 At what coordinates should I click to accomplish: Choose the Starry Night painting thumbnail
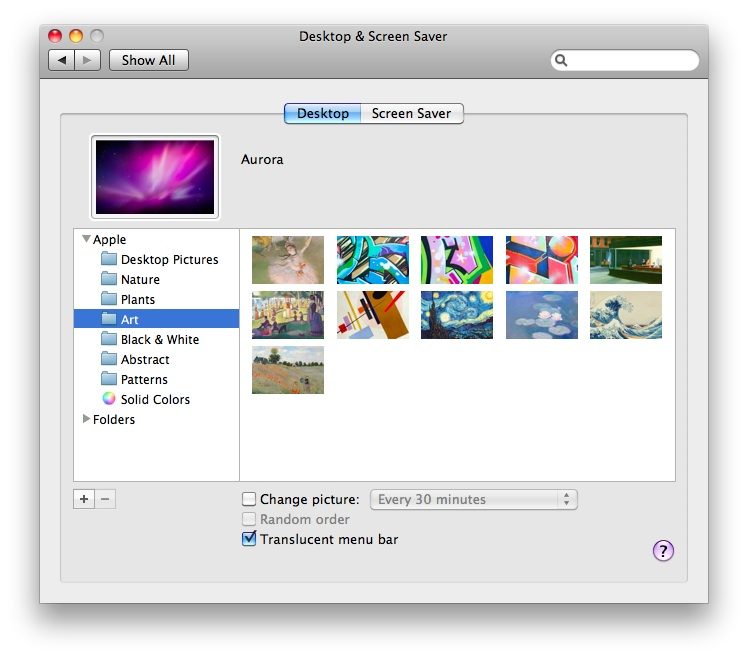click(457, 315)
